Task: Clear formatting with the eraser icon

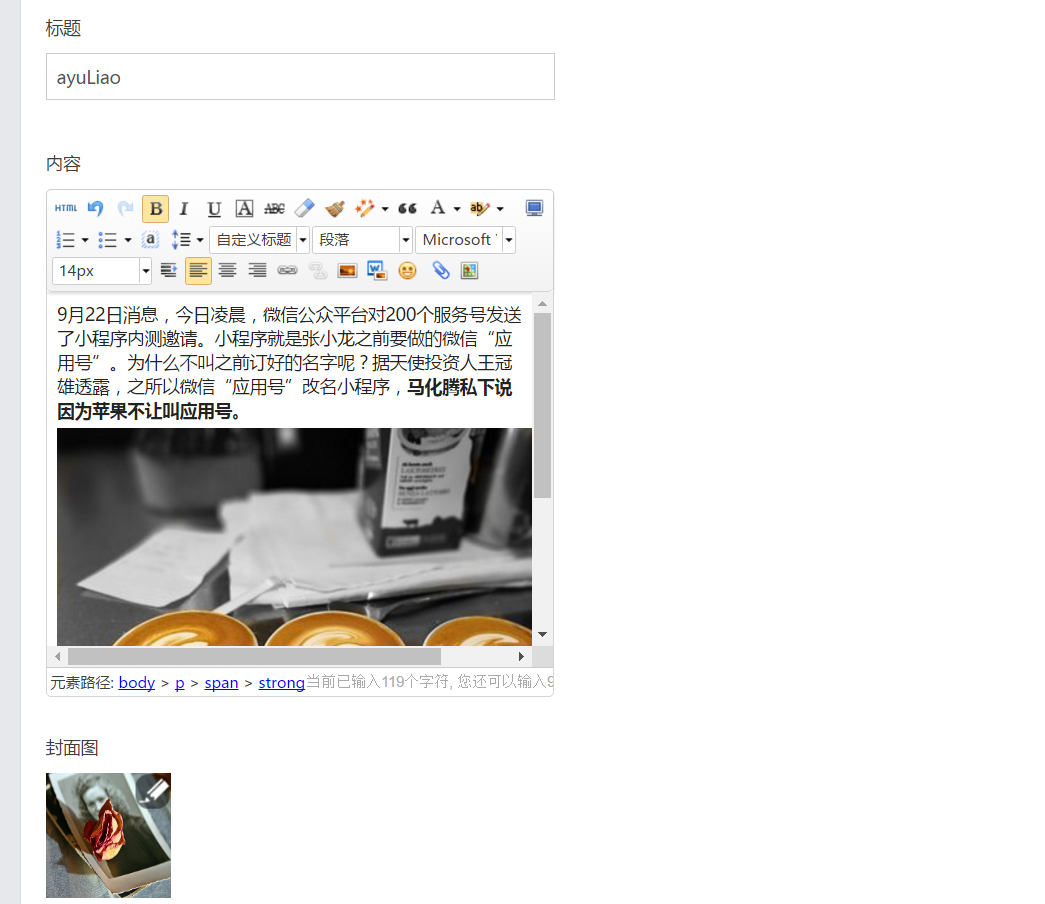Action: [304, 209]
